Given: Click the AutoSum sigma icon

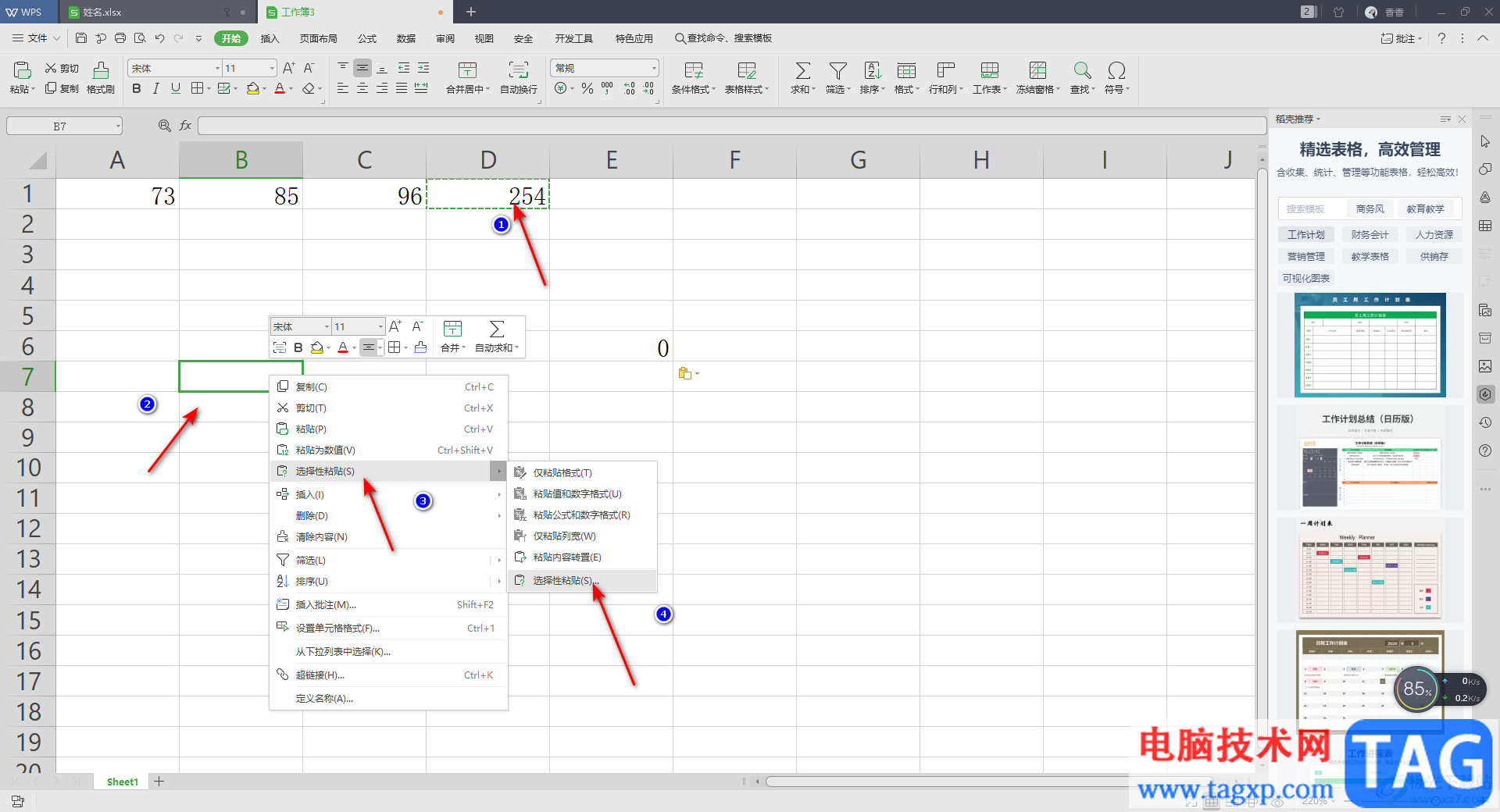Looking at the screenshot, I should coord(802,71).
